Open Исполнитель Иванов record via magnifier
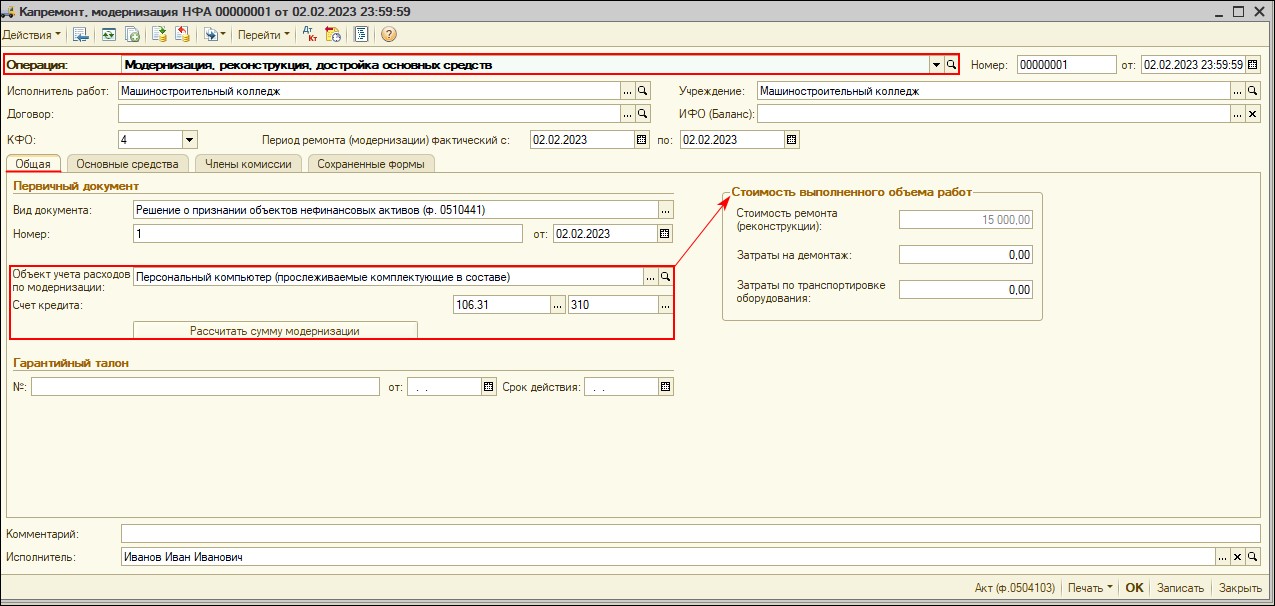 pos(1252,557)
